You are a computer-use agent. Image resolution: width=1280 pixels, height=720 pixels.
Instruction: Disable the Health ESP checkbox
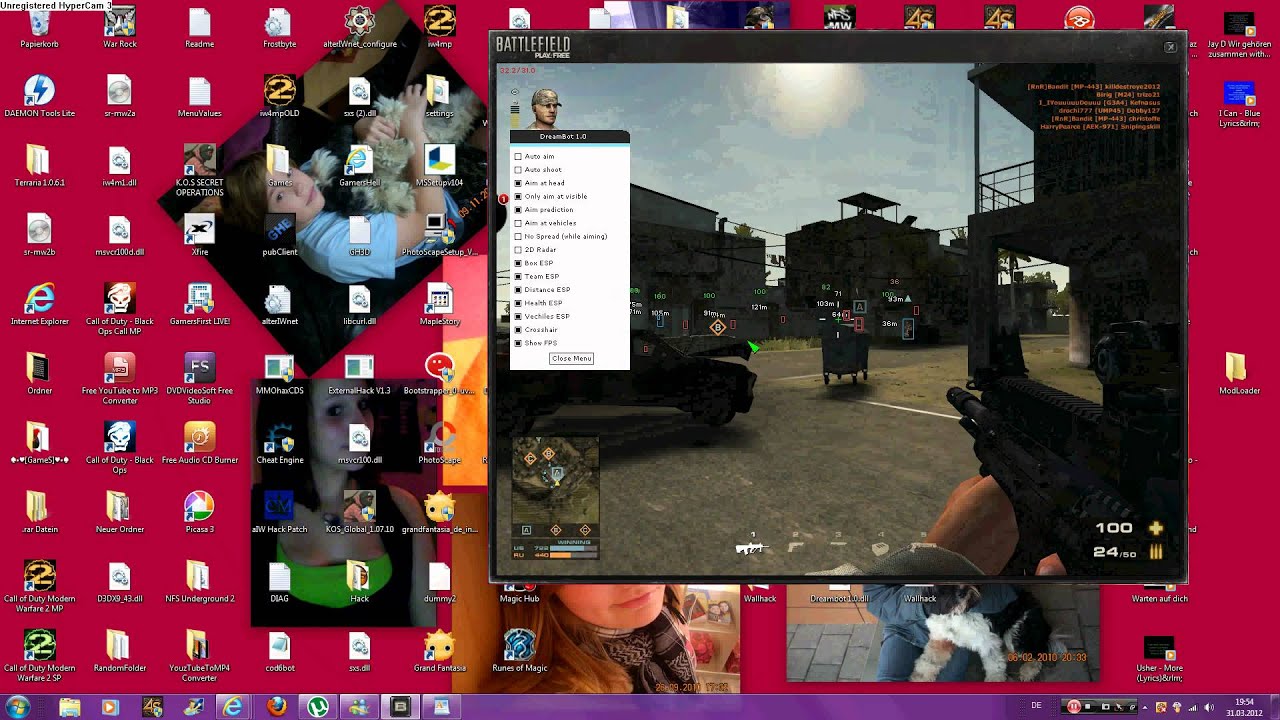518,303
